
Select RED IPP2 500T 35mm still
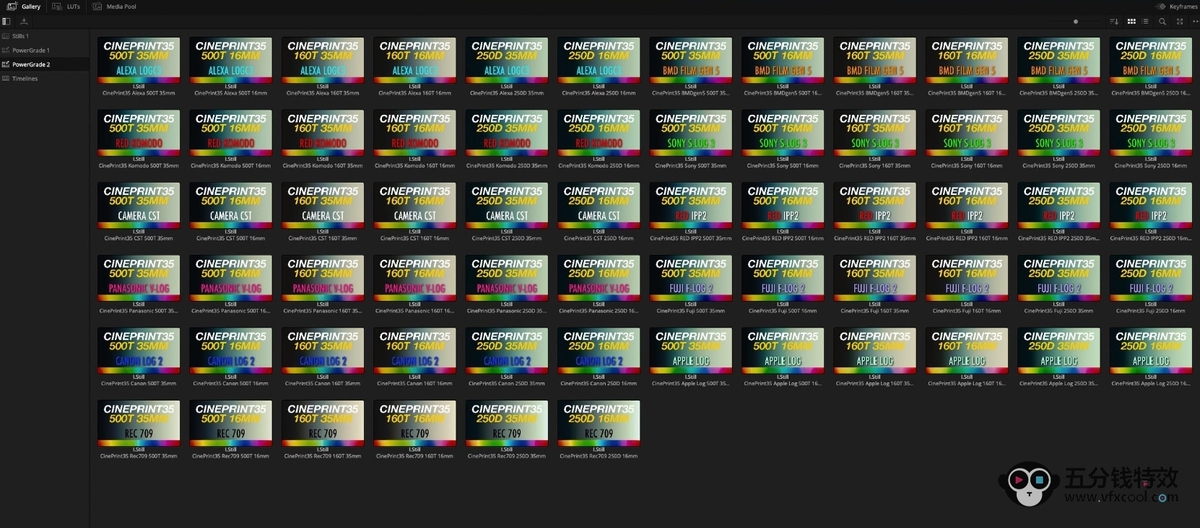[x=690, y=206]
